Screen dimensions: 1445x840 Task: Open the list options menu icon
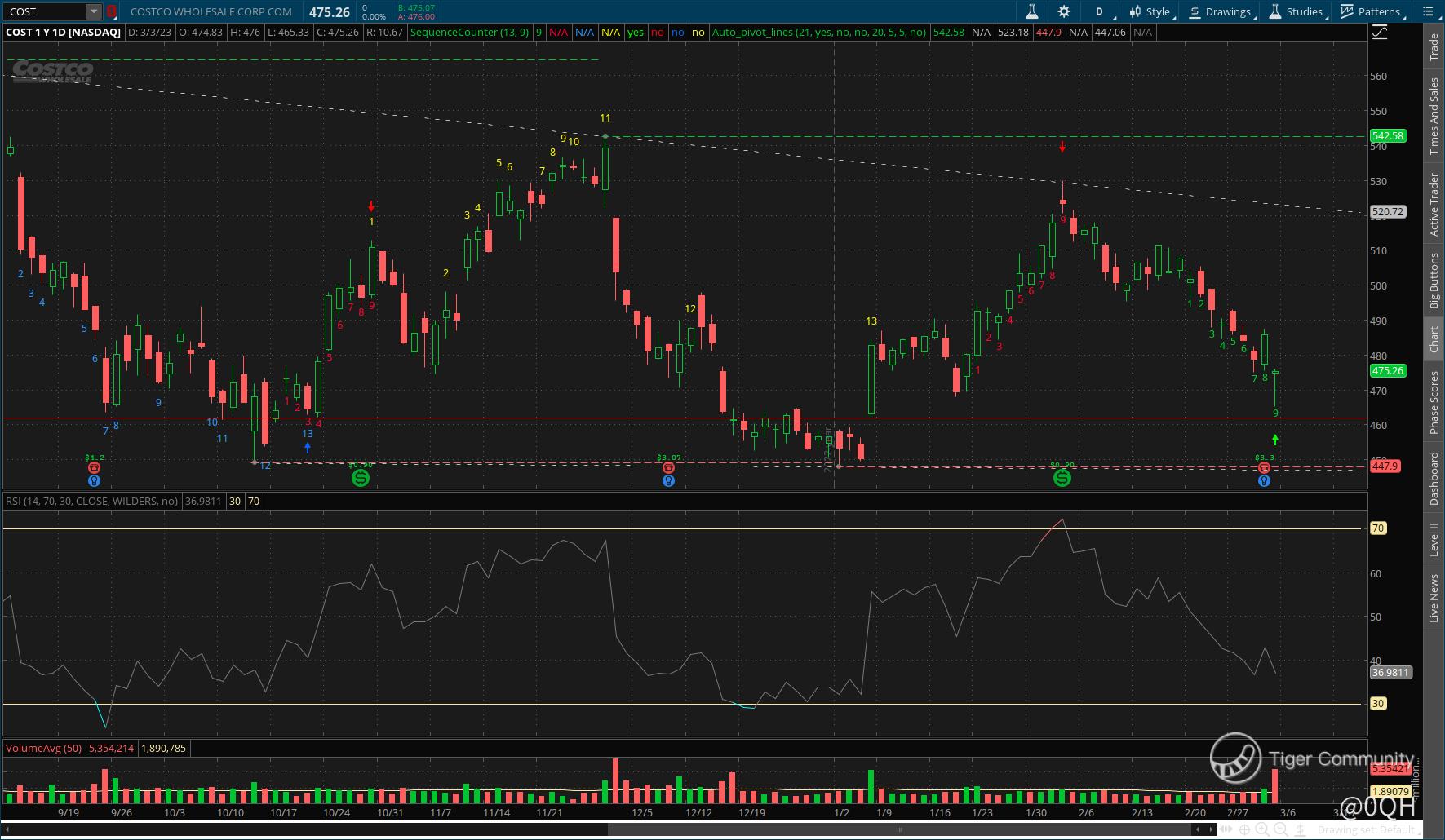pyautogui.click(x=1429, y=11)
